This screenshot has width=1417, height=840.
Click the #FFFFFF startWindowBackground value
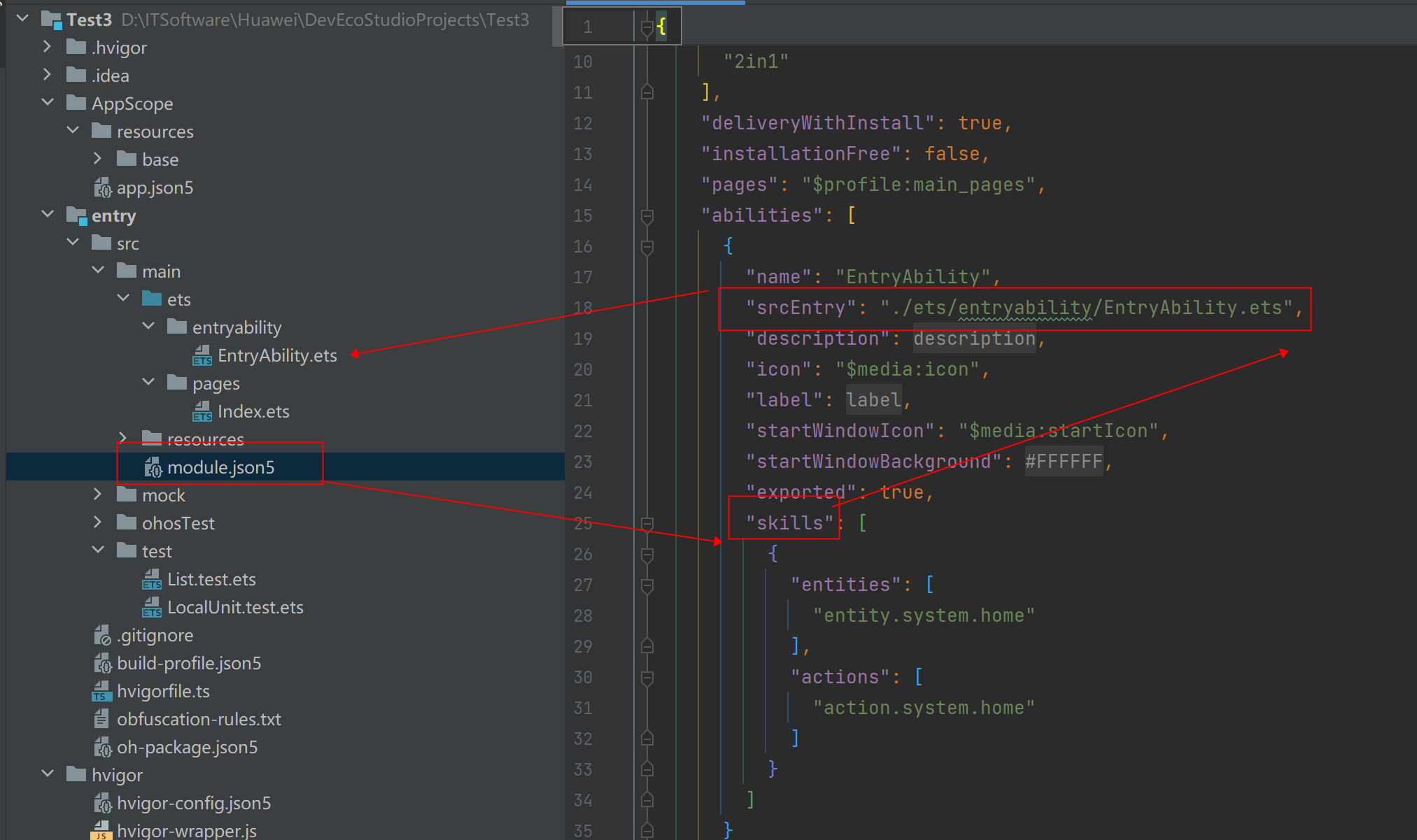point(1064,462)
